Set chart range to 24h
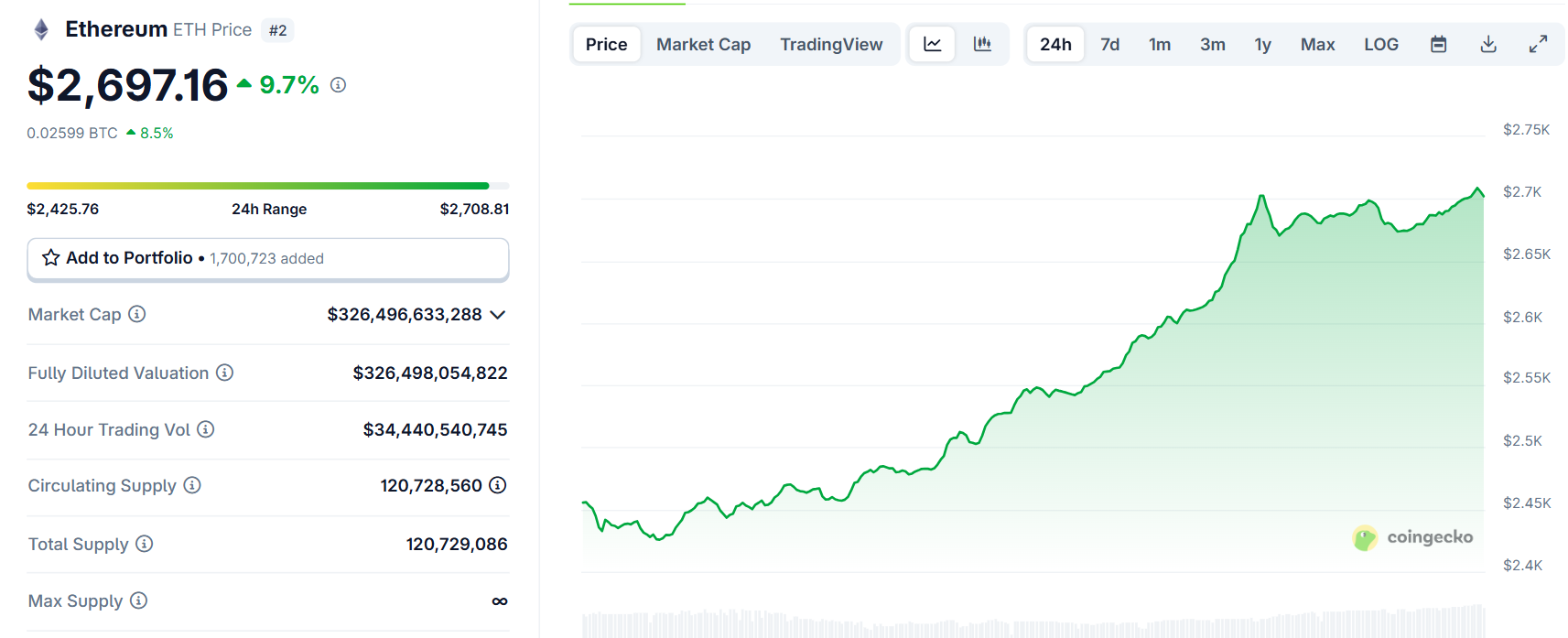Image resolution: width=1568 pixels, height=638 pixels. click(x=1055, y=44)
